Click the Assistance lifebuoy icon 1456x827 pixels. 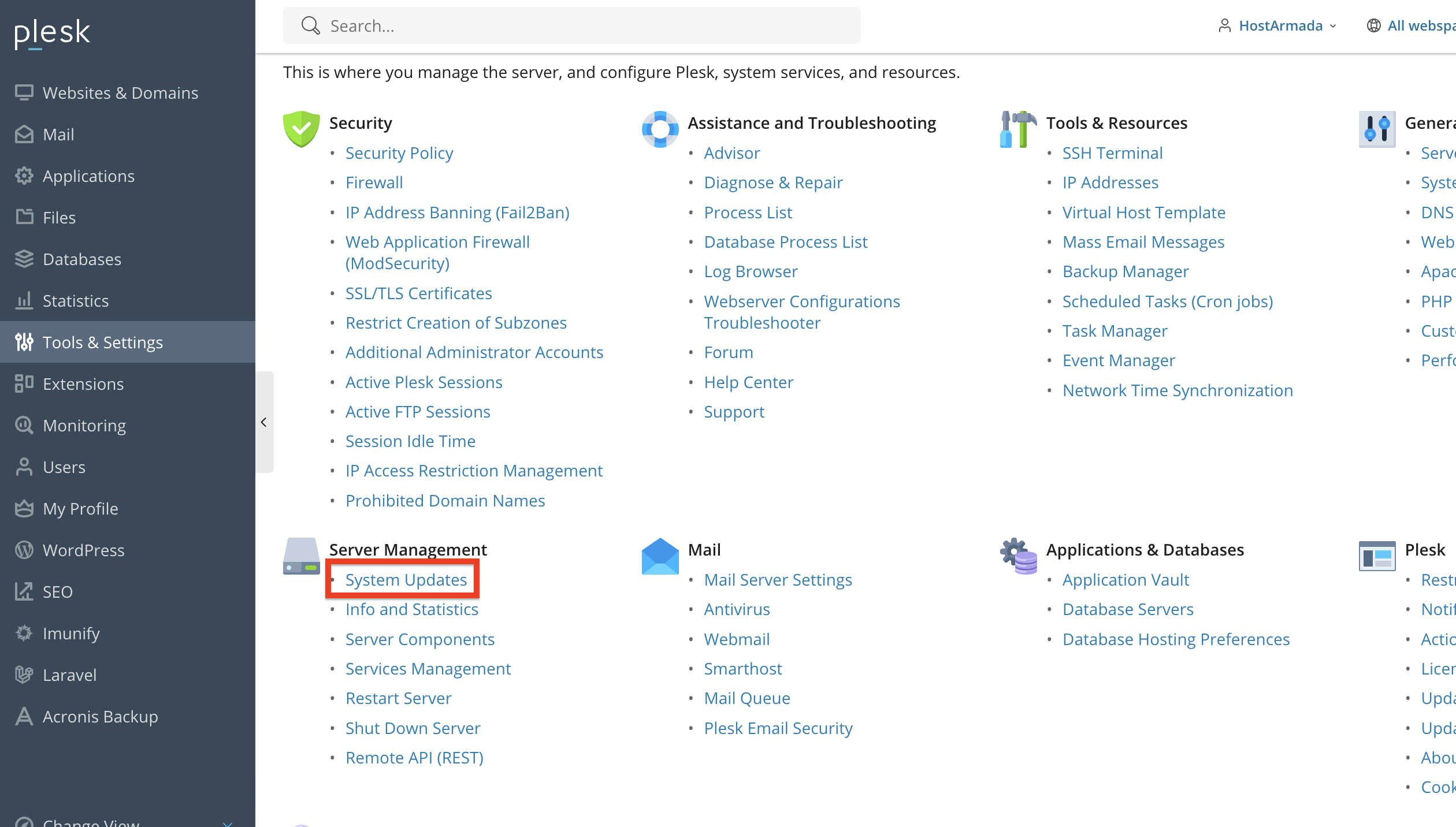660,129
